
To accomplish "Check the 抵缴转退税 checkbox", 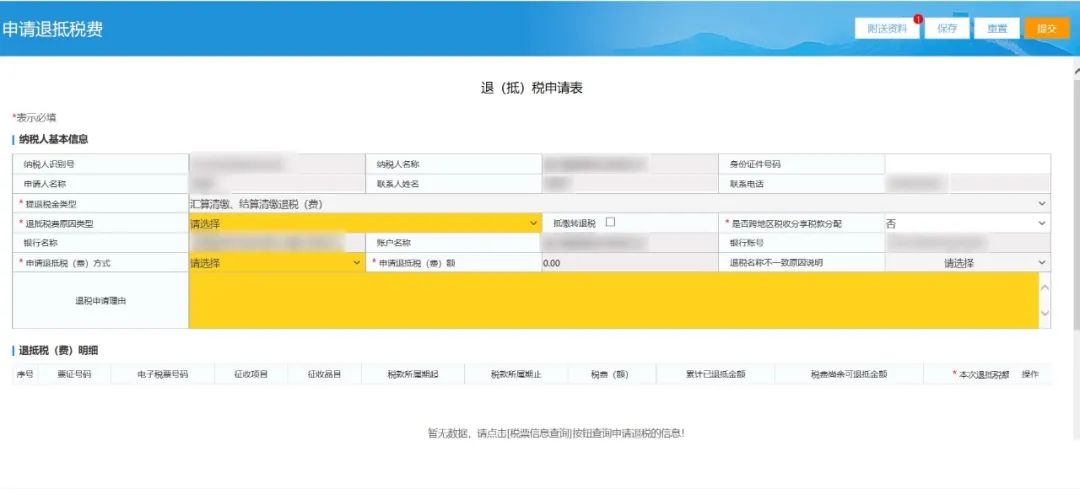I will [610, 222].
